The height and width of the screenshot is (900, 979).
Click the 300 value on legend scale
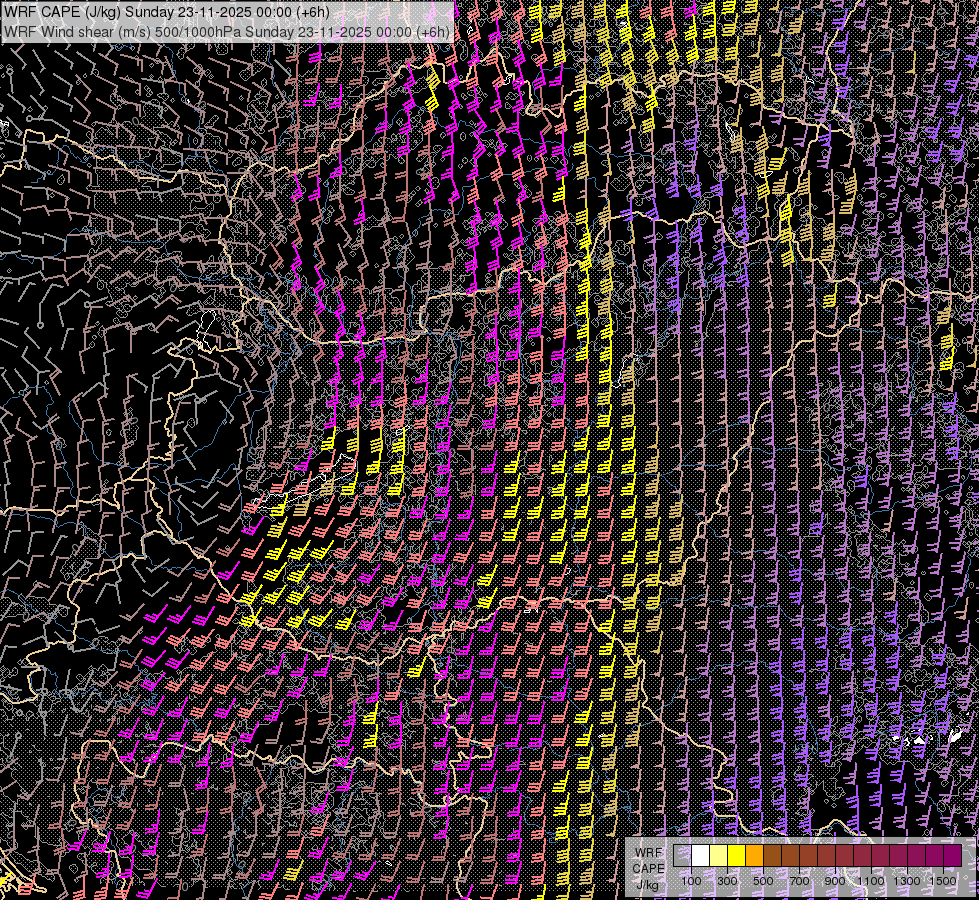[x=727, y=881]
